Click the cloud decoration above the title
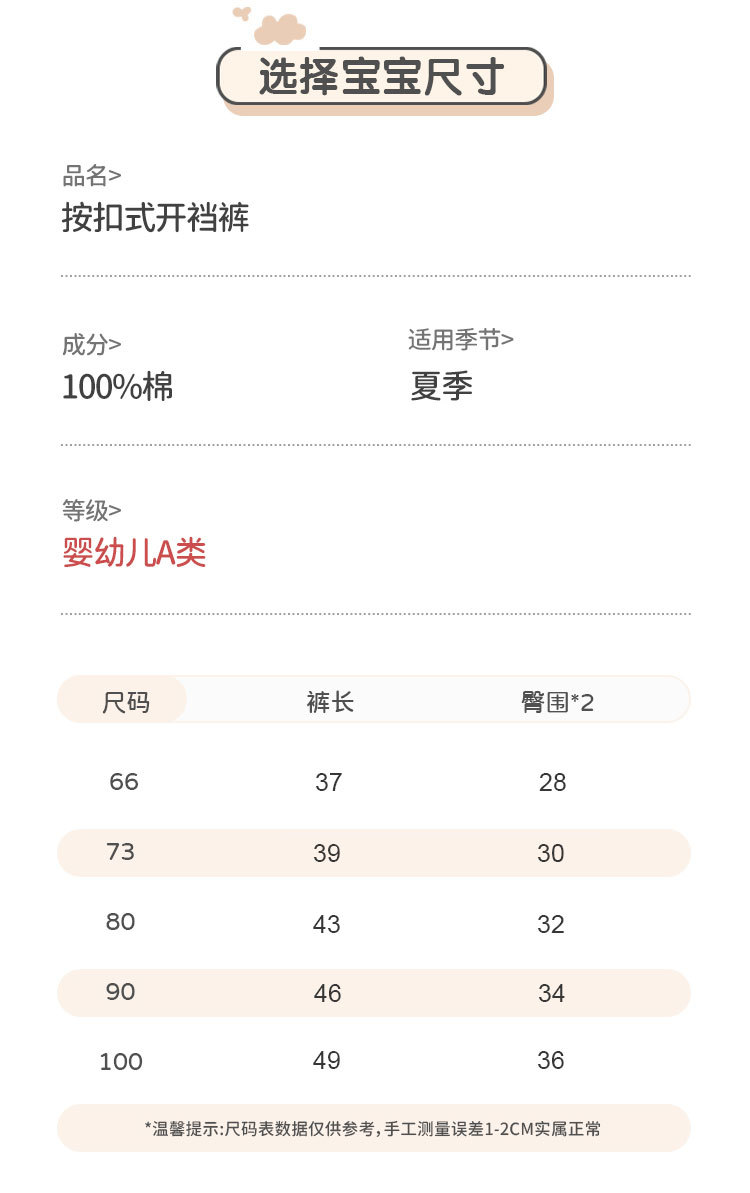This screenshot has width=750, height=1193. pyautogui.click(x=278, y=29)
